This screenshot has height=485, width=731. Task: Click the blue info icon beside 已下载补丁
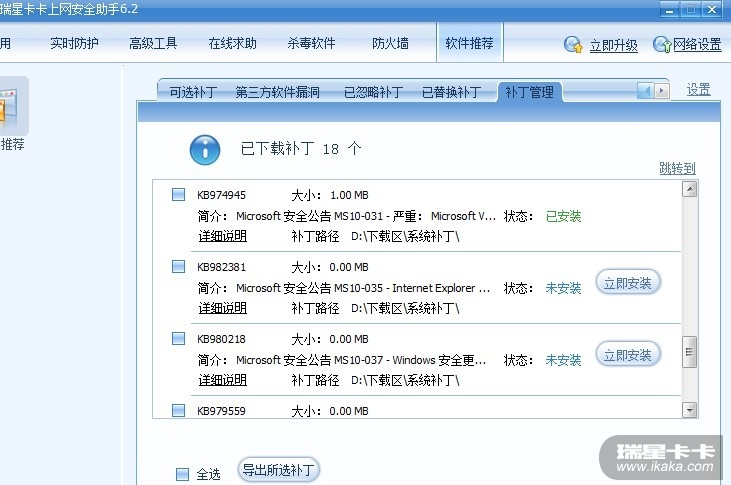coord(205,150)
